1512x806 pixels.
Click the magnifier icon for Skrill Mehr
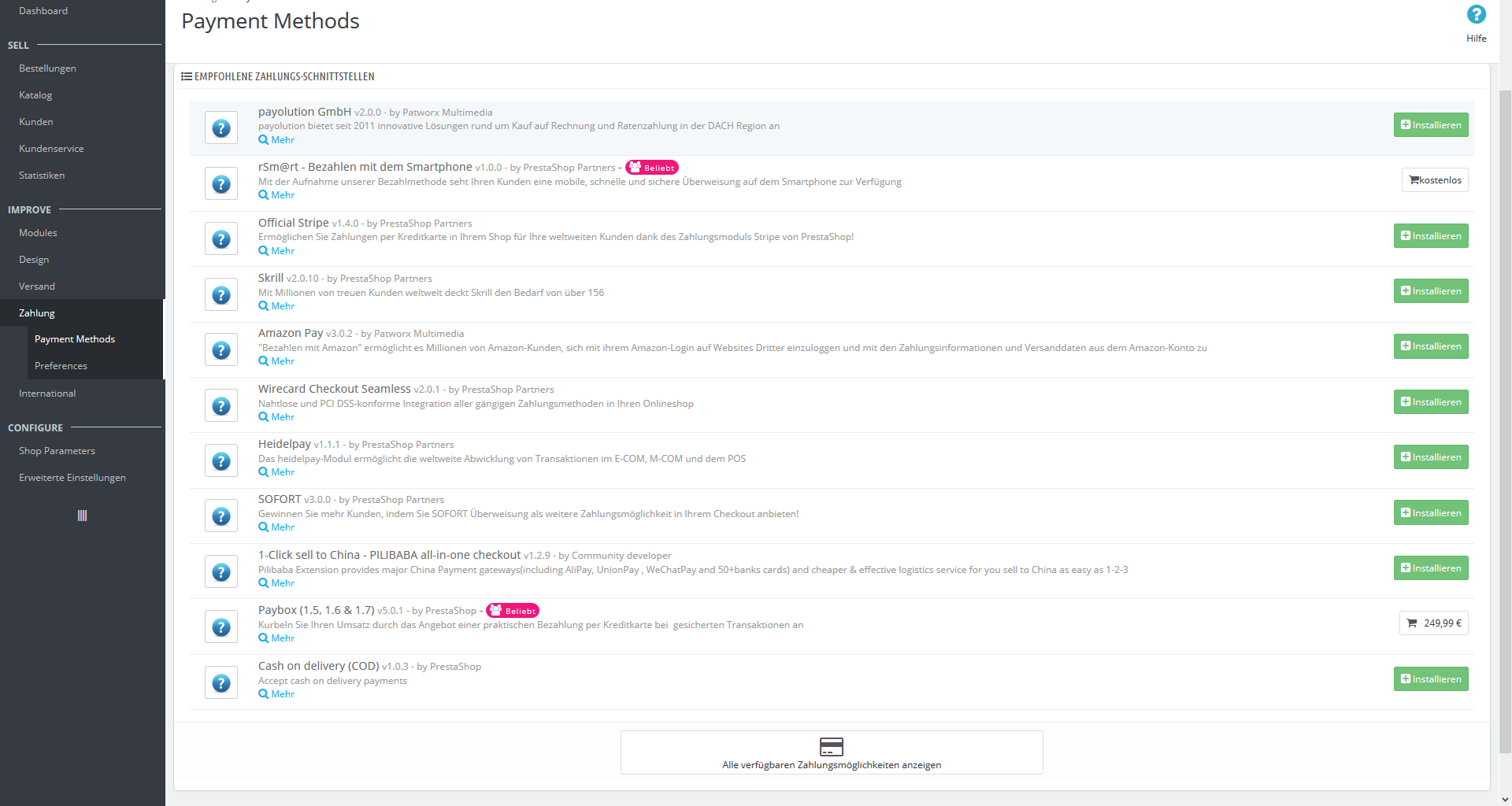coord(263,306)
